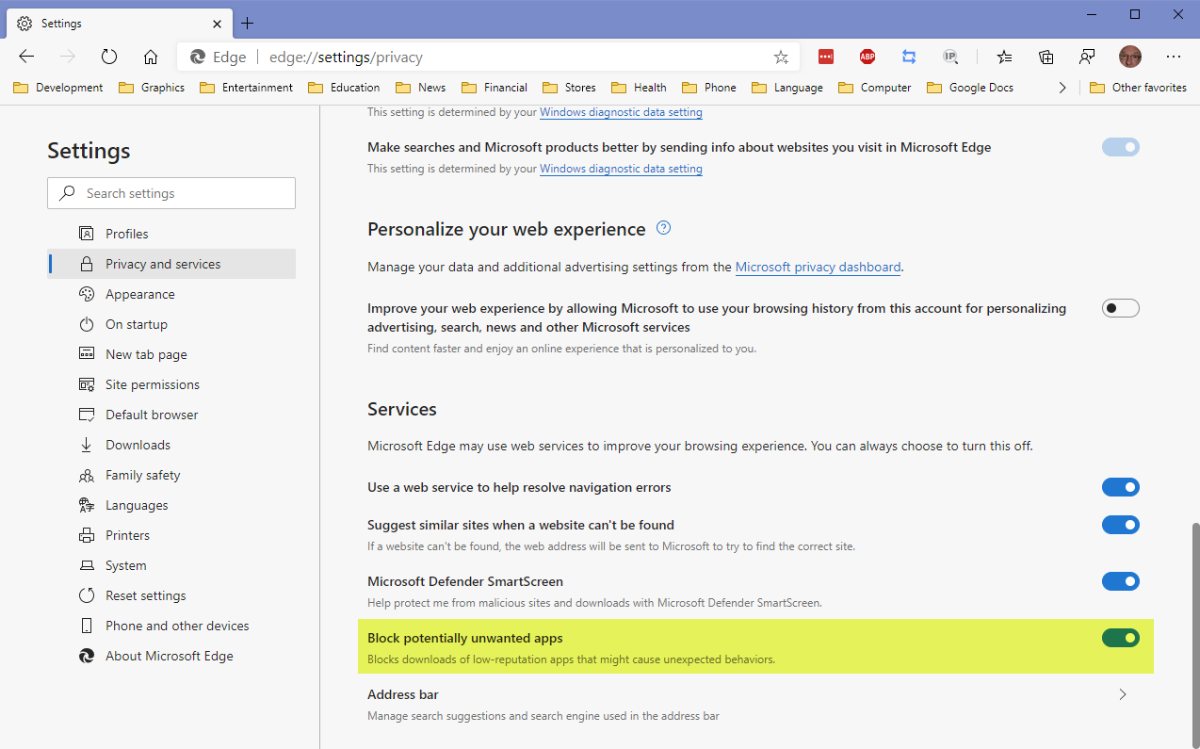
Task: Open About Microsoft Edge page
Action: 171,656
